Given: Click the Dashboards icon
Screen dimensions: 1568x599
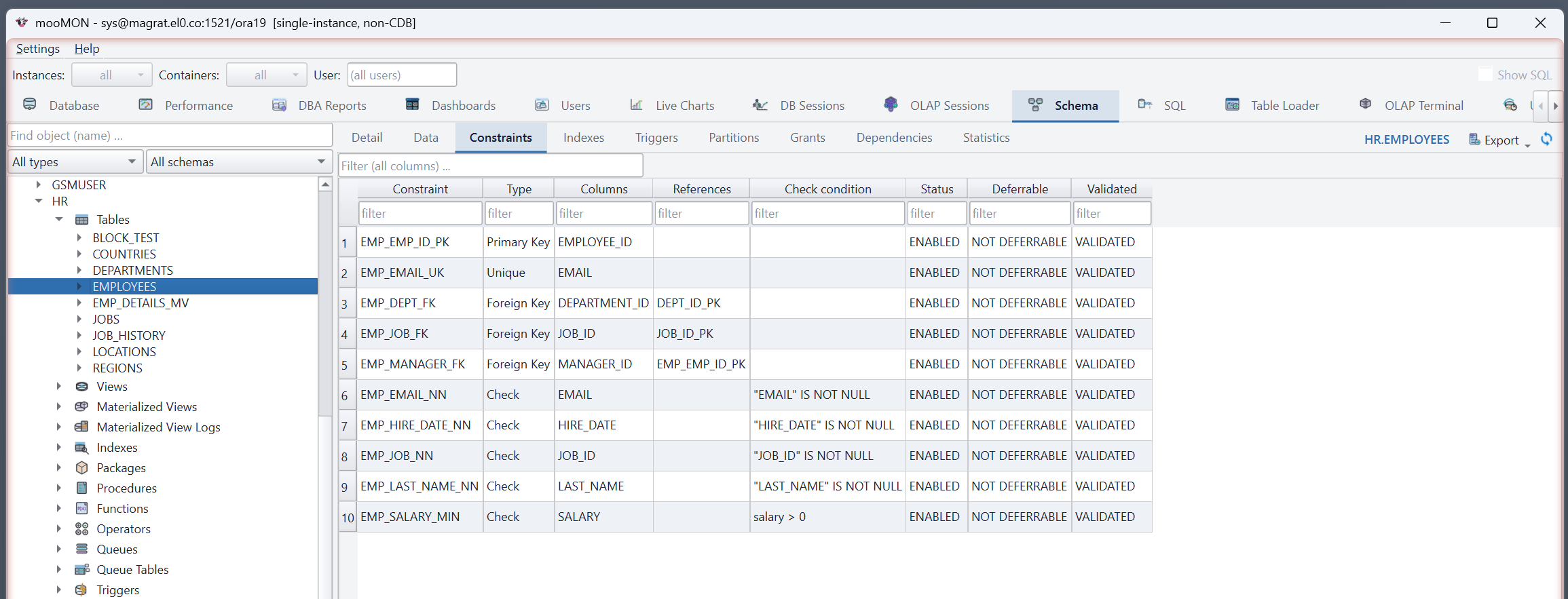Looking at the screenshot, I should pyautogui.click(x=412, y=104).
